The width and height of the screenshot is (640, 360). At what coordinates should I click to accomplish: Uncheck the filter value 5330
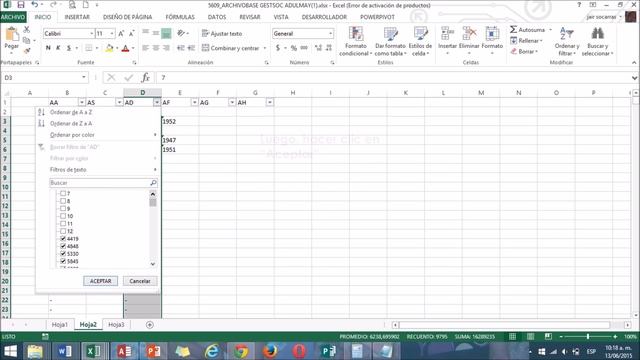pyautogui.click(x=63, y=254)
